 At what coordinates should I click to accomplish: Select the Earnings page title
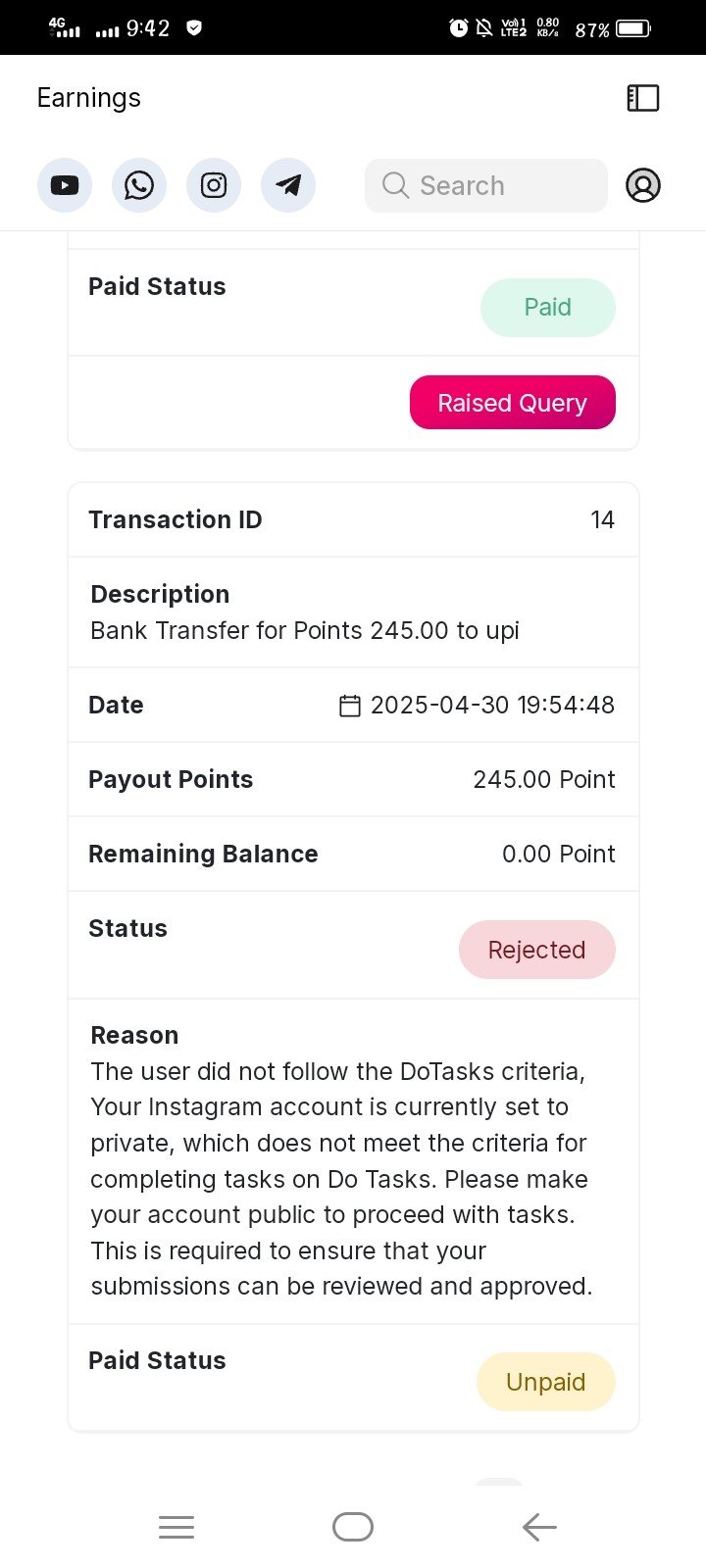coord(89,98)
